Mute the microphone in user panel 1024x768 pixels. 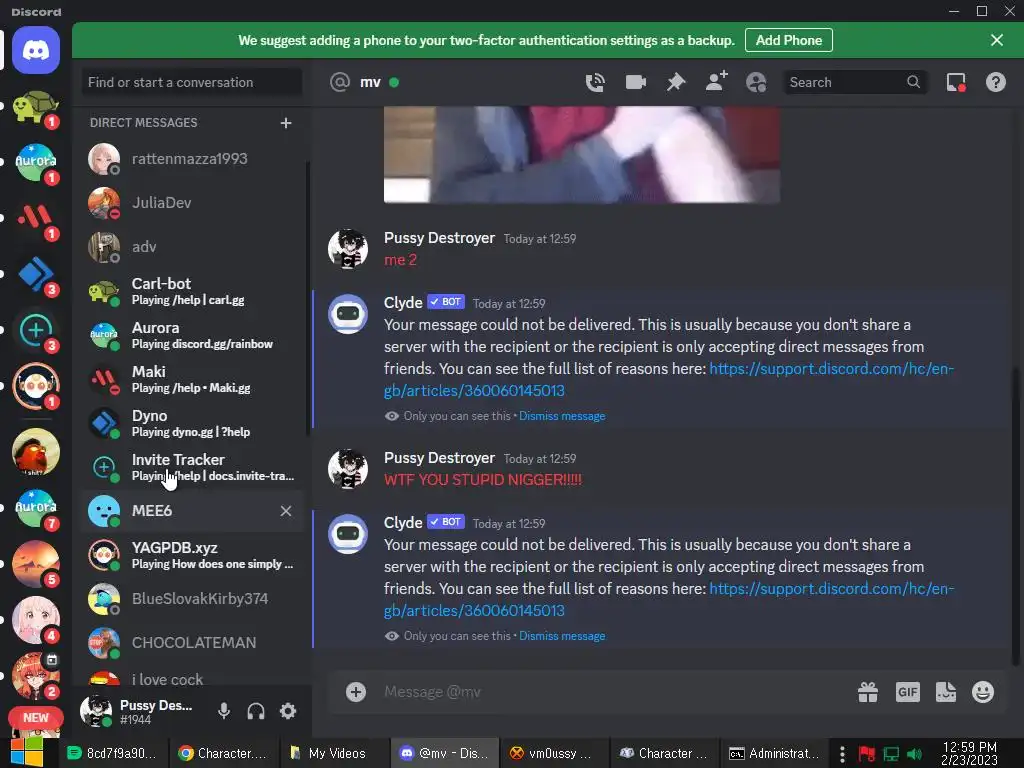(x=223, y=711)
